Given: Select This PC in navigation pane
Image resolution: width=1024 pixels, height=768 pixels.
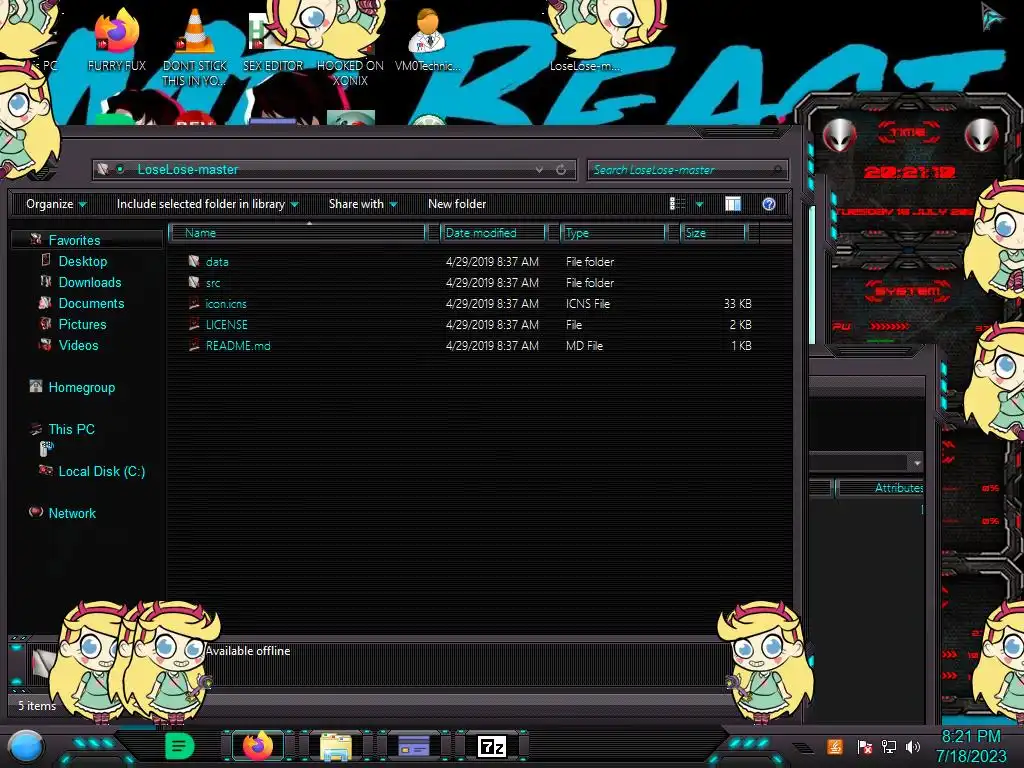Looking at the screenshot, I should (72, 429).
